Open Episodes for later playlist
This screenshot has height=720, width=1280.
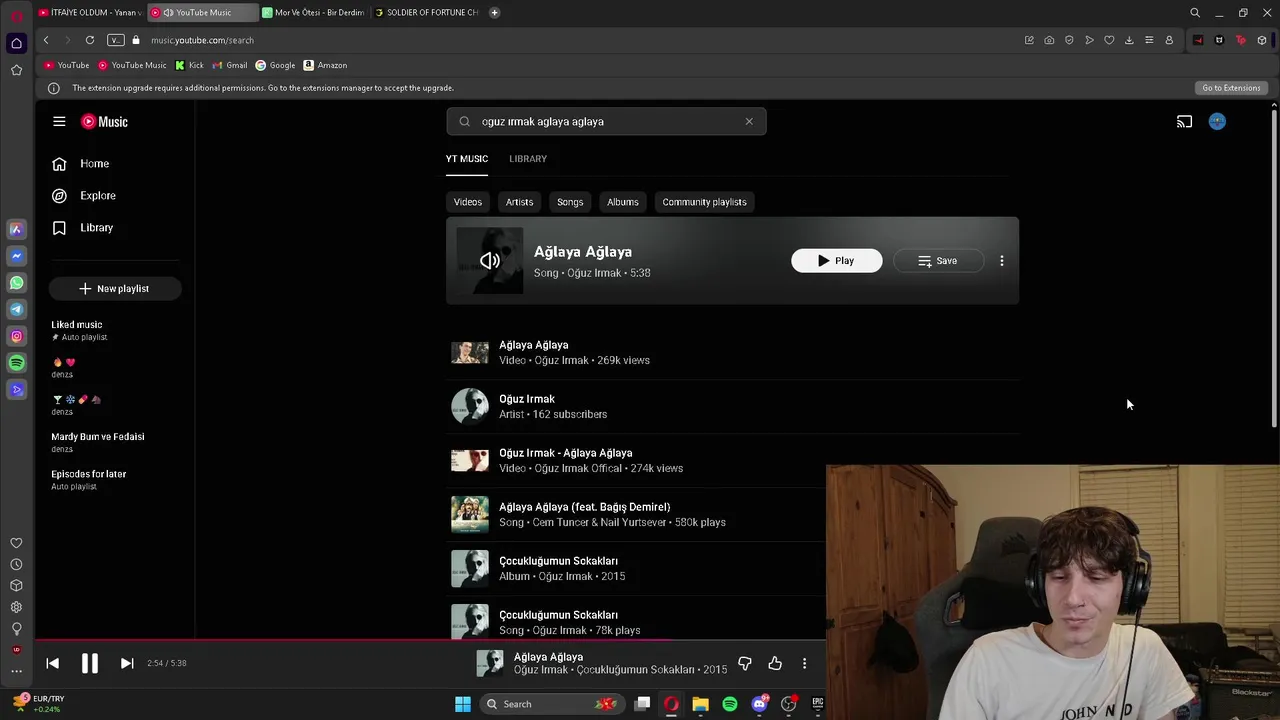(x=89, y=479)
